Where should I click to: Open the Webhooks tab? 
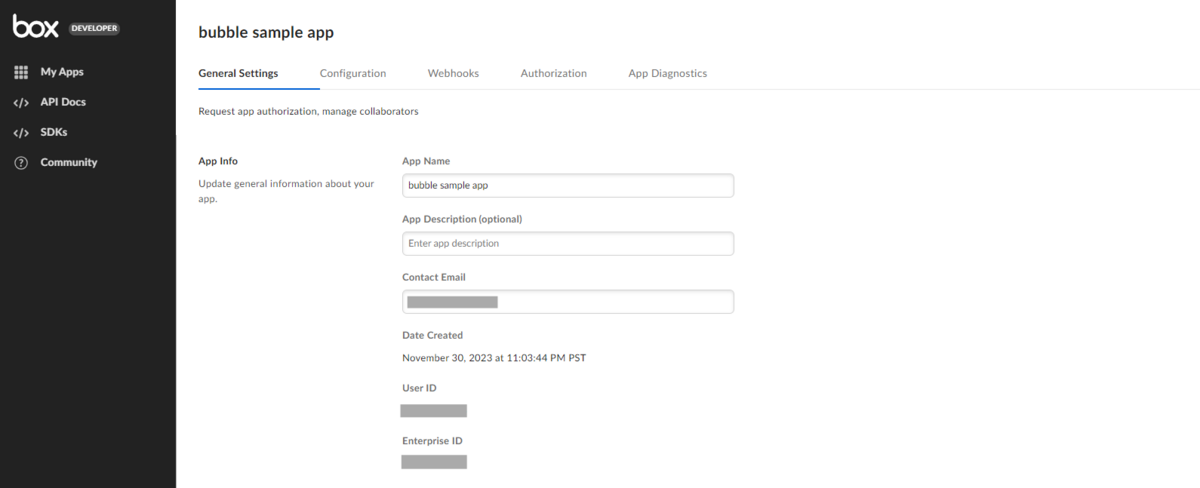(453, 73)
